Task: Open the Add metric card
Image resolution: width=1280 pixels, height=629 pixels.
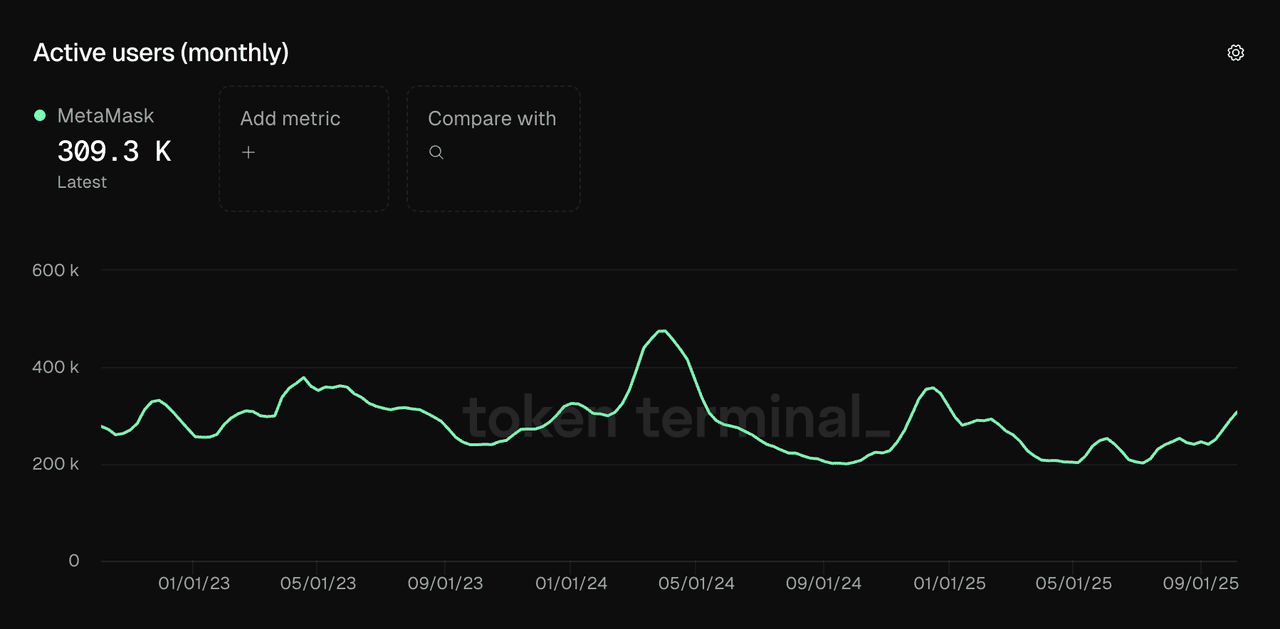Action: tap(304, 148)
